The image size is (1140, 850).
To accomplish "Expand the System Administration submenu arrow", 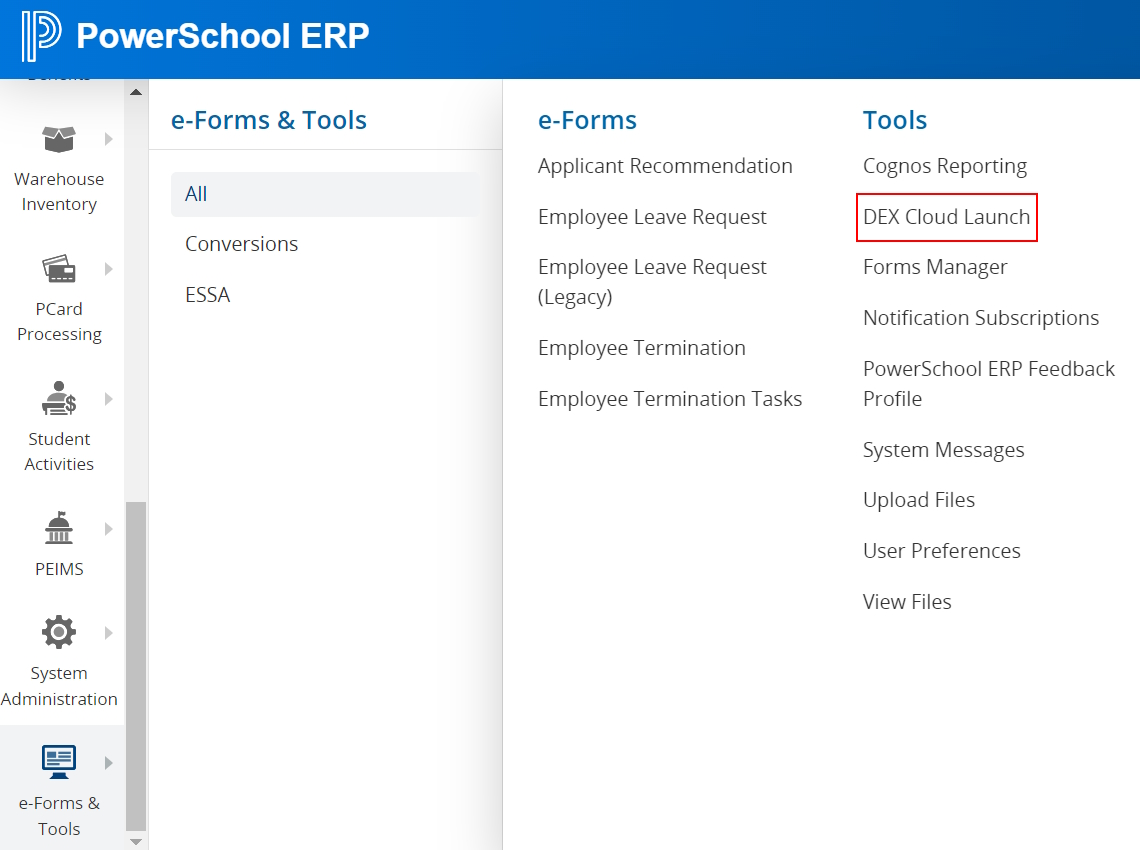I will pyautogui.click(x=109, y=633).
